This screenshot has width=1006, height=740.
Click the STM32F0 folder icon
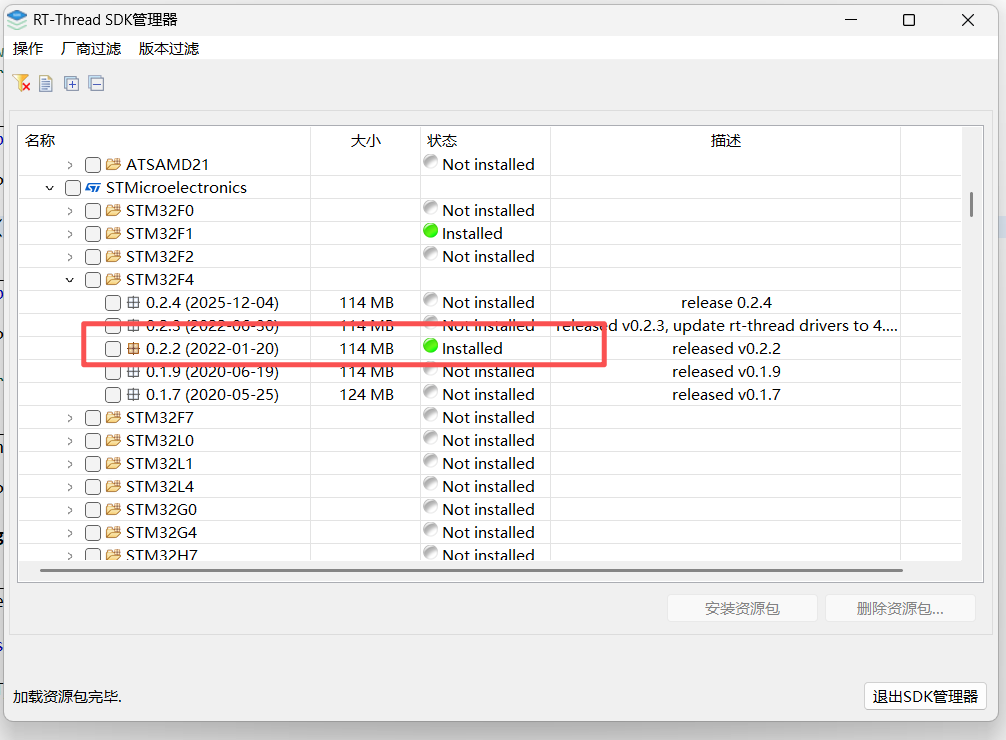pos(114,211)
